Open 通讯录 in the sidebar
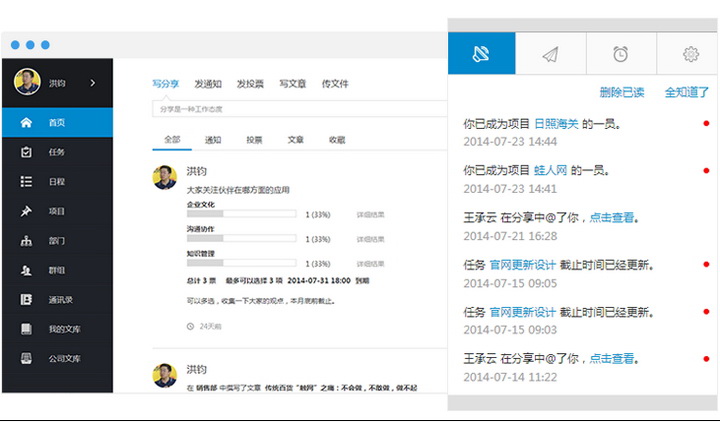Viewport: 720px width, 422px height. coord(57,299)
